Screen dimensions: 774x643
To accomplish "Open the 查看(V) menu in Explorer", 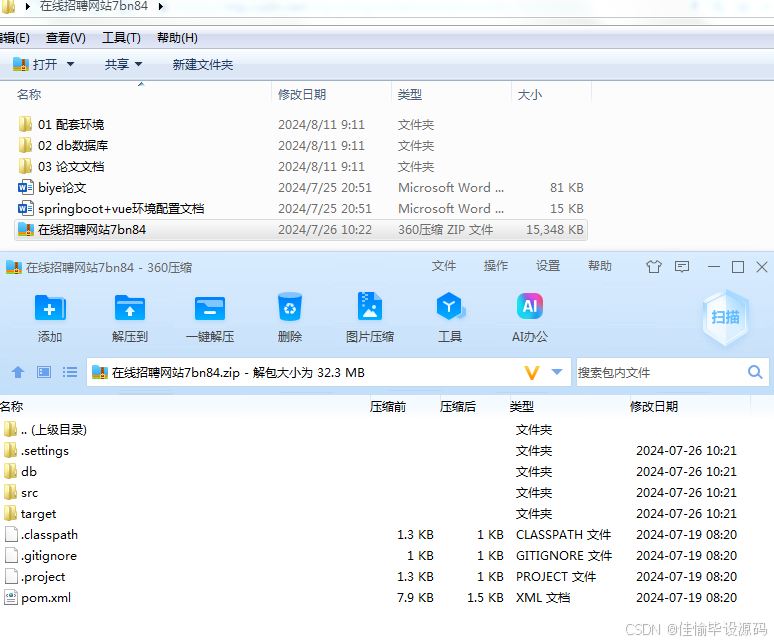I will [66, 38].
